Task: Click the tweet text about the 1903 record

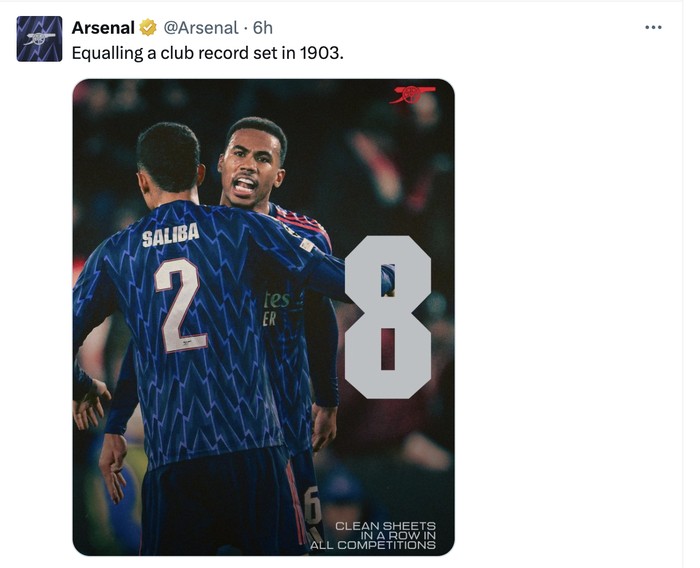Action: pyautogui.click(x=207, y=52)
